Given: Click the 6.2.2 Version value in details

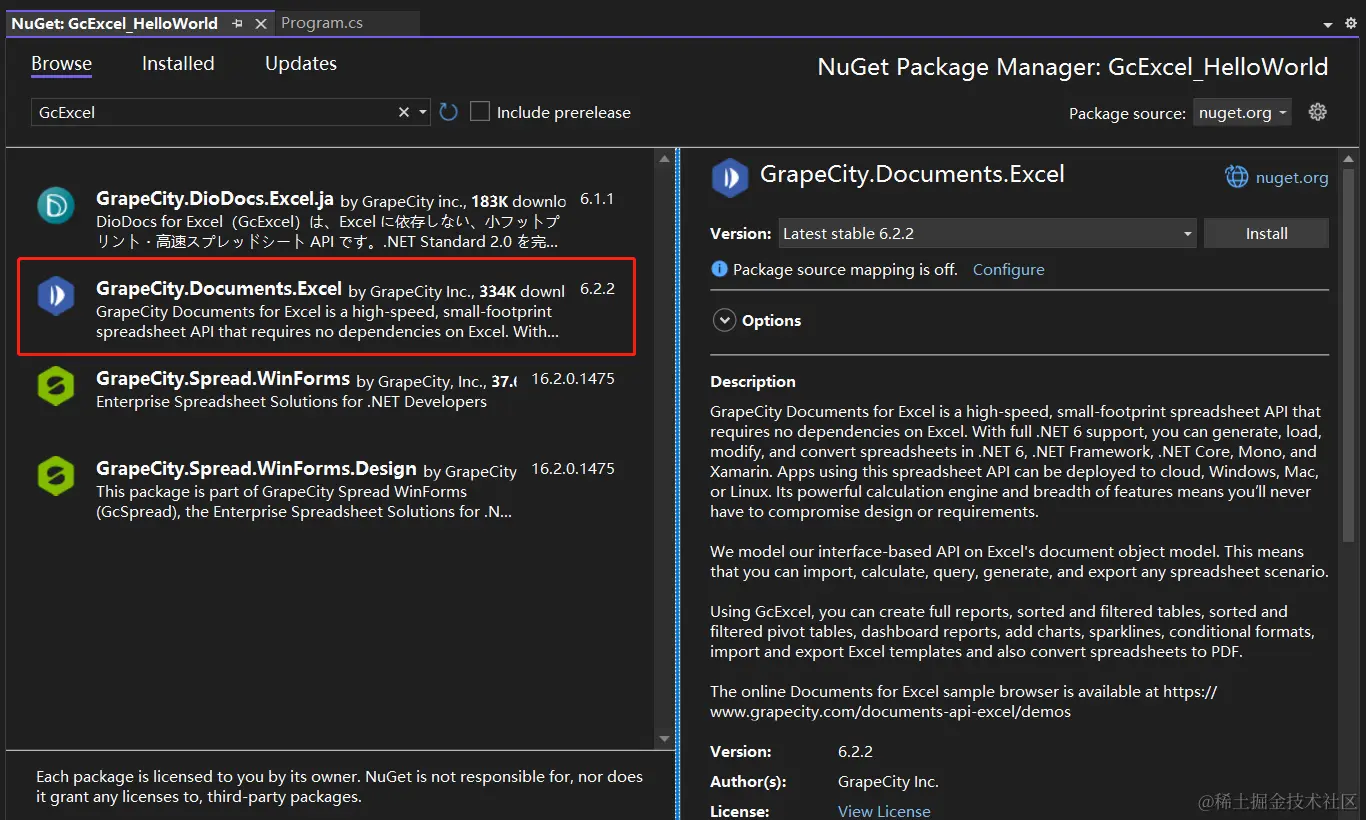Looking at the screenshot, I should [x=855, y=751].
